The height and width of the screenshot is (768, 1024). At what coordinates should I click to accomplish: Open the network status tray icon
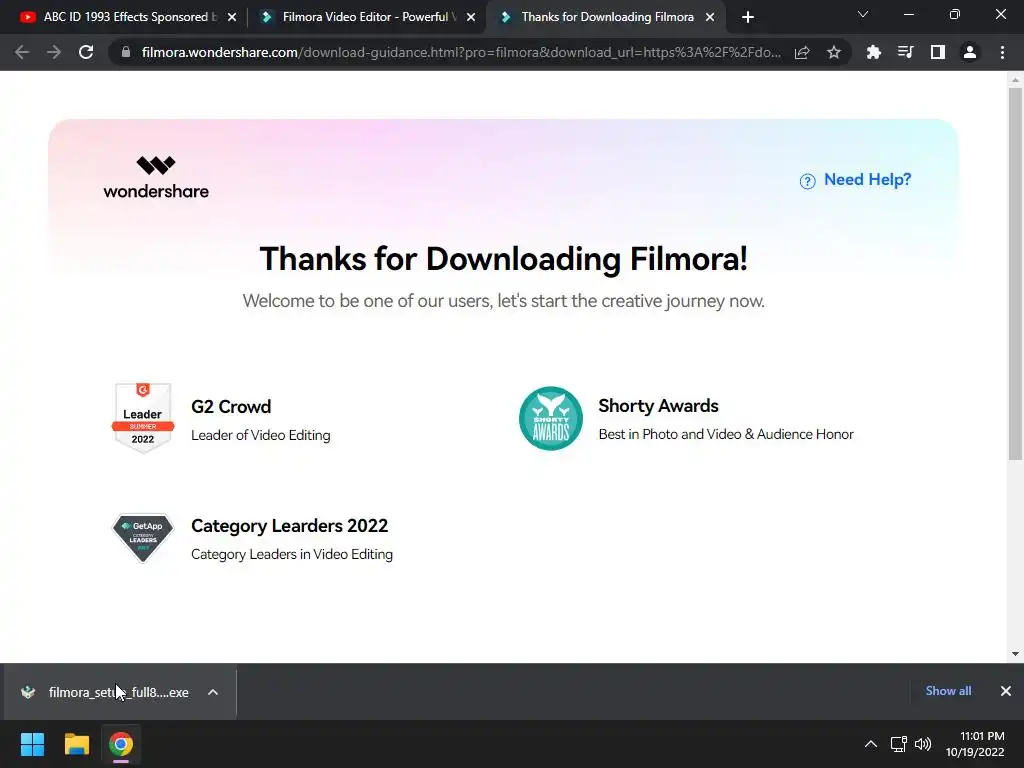[x=899, y=744]
